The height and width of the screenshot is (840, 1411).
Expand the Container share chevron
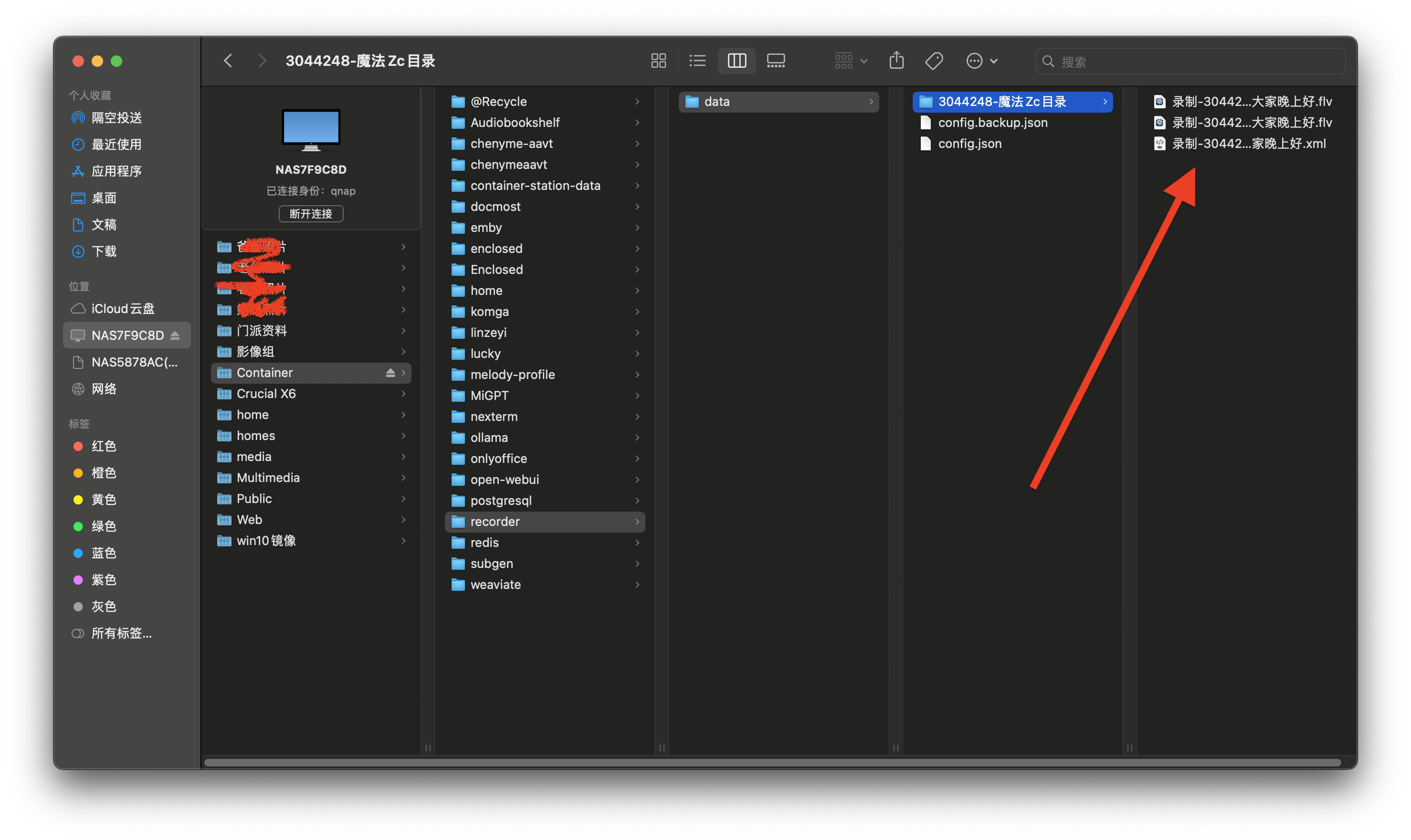tap(403, 372)
